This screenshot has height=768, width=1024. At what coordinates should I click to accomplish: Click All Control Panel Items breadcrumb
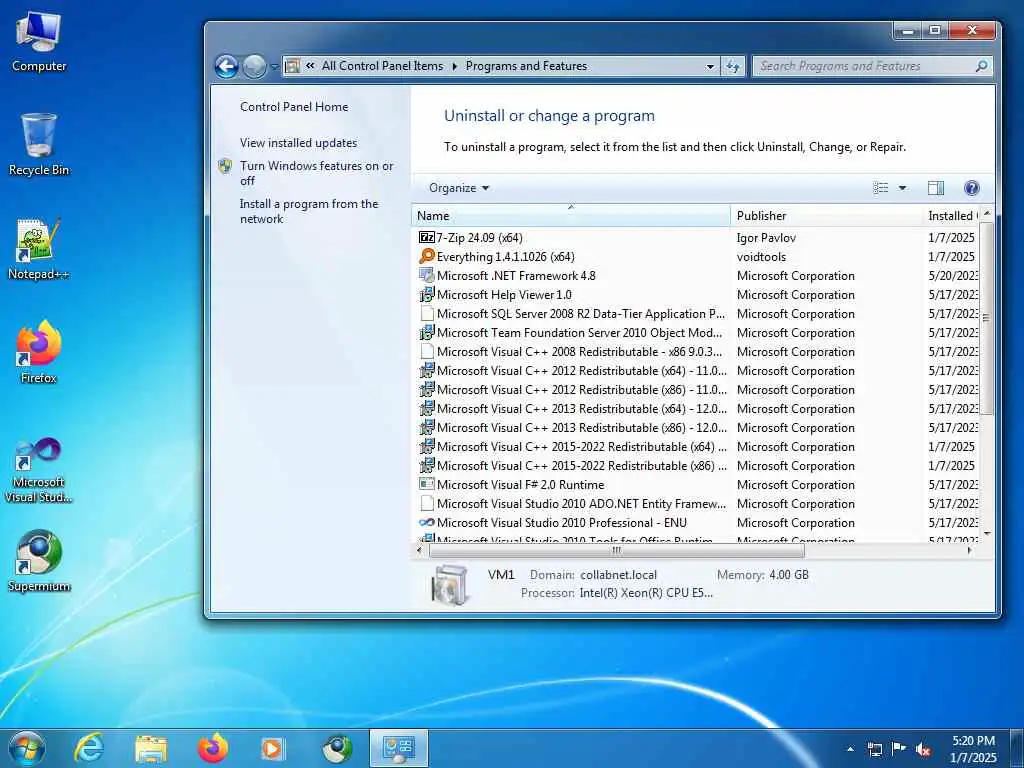(x=382, y=66)
